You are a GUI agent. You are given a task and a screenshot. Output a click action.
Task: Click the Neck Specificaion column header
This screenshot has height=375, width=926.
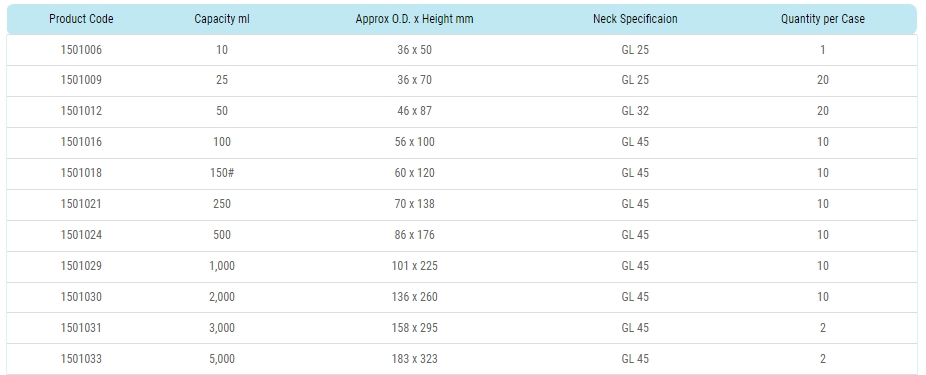pos(635,19)
